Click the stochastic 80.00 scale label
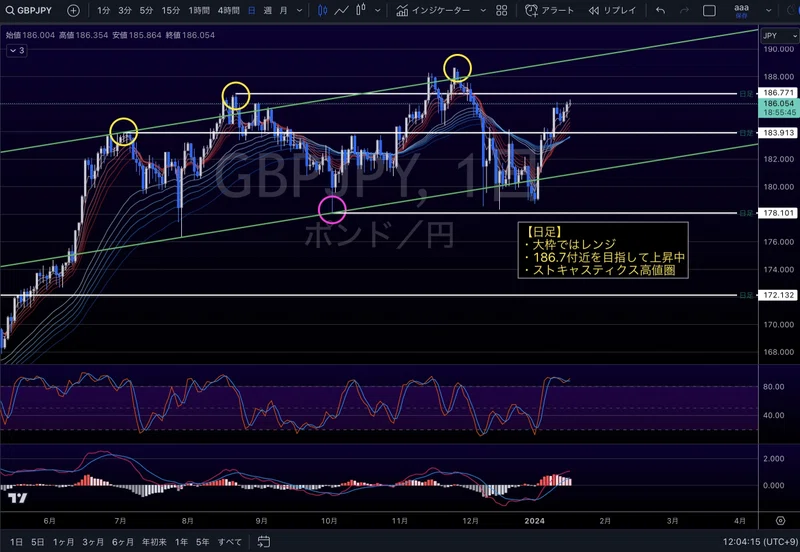 [773, 387]
